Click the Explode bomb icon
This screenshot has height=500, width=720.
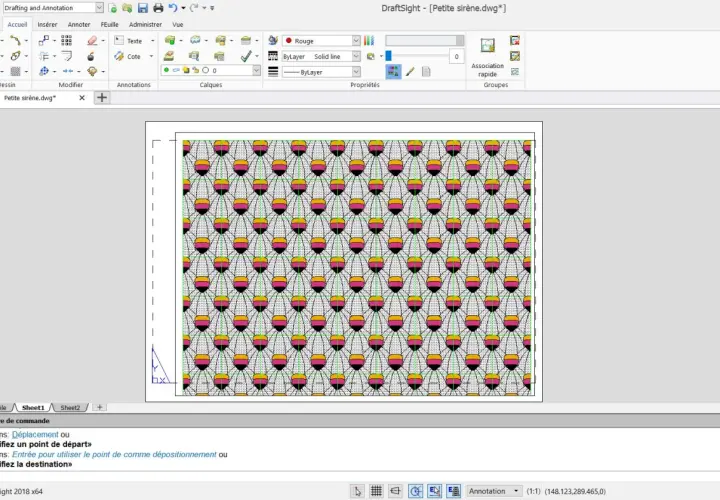91,56
